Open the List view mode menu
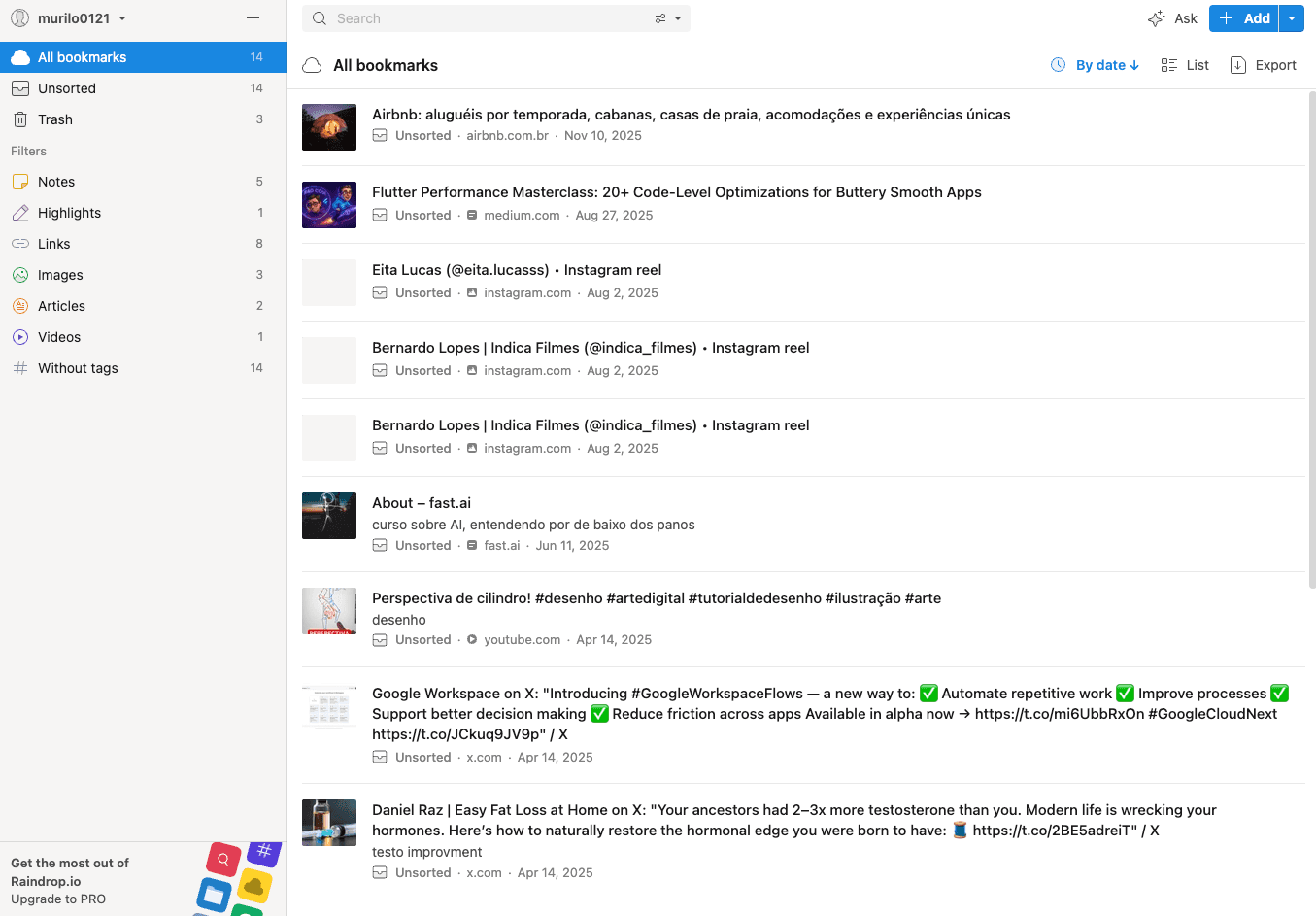The height and width of the screenshot is (916, 1316). coord(1185,65)
